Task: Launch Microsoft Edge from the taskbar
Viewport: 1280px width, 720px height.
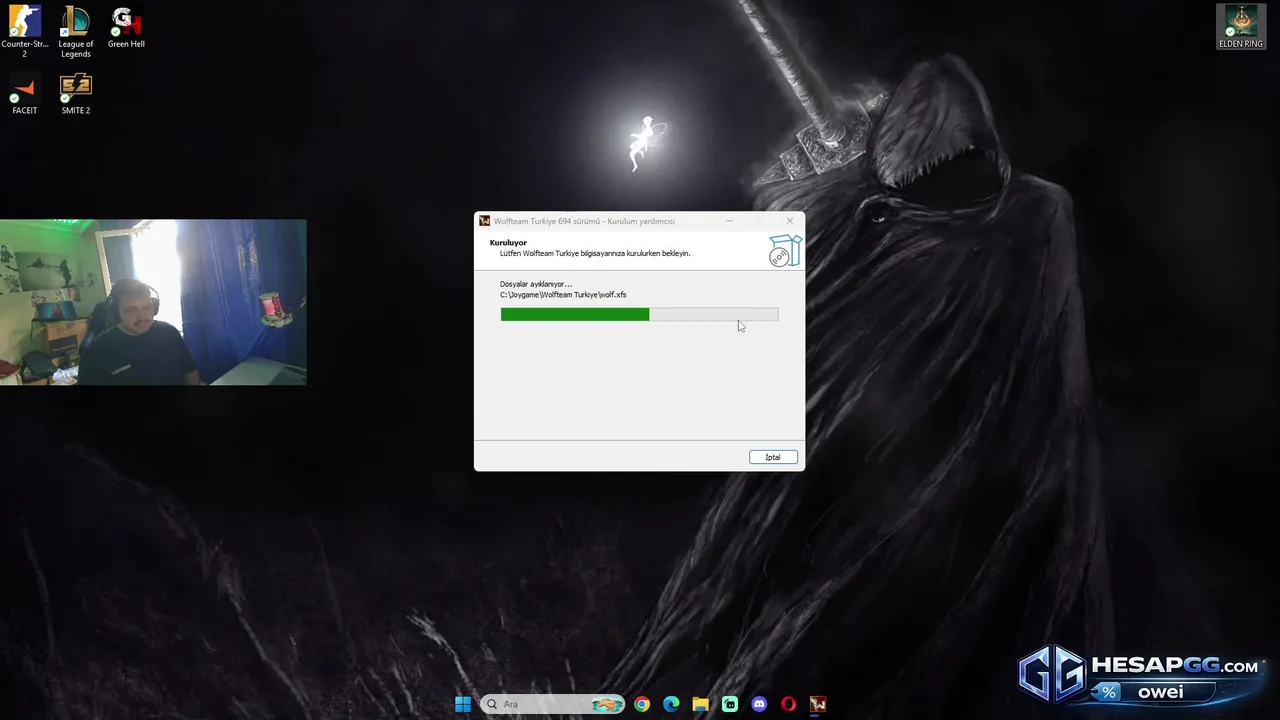Action: (x=671, y=704)
